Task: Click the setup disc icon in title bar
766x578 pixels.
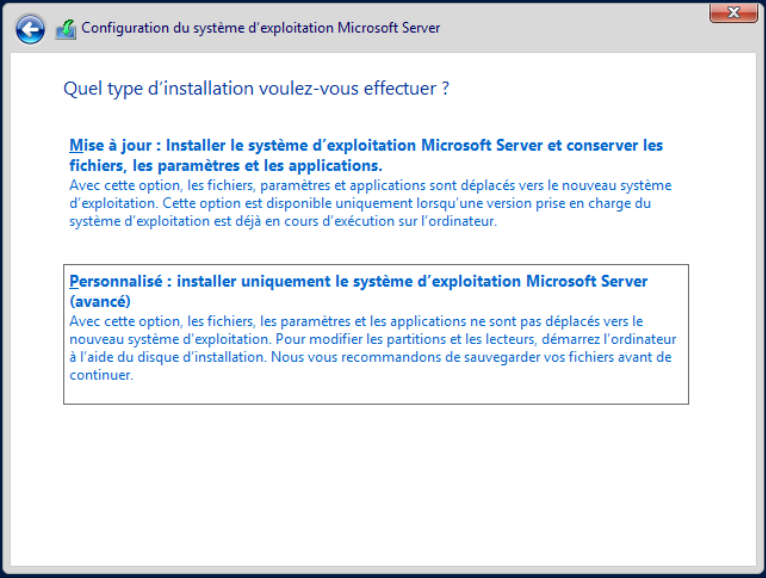Action: pyautogui.click(x=65, y=29)
